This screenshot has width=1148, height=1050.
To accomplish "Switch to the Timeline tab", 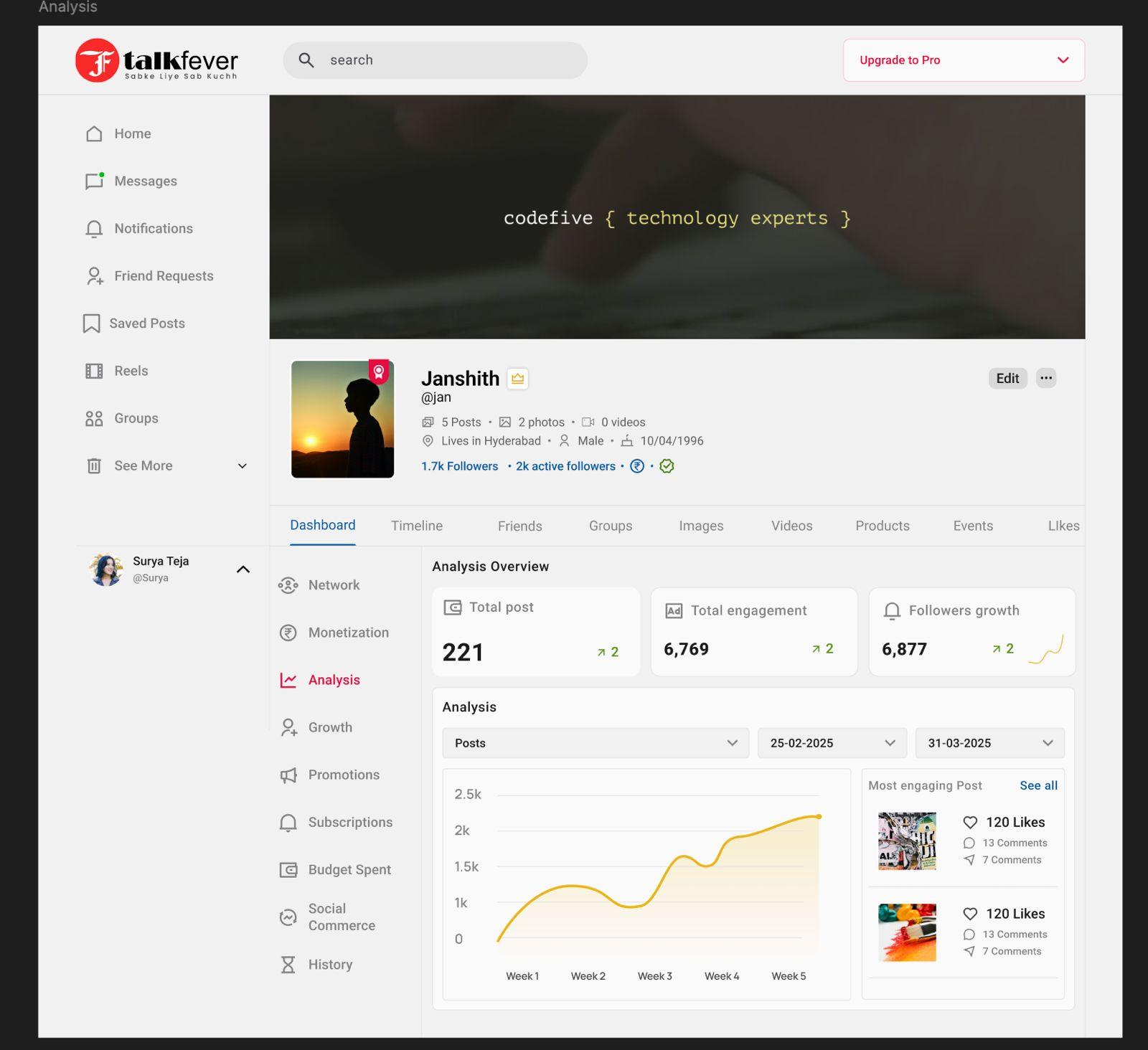I will tap(416, 526).
